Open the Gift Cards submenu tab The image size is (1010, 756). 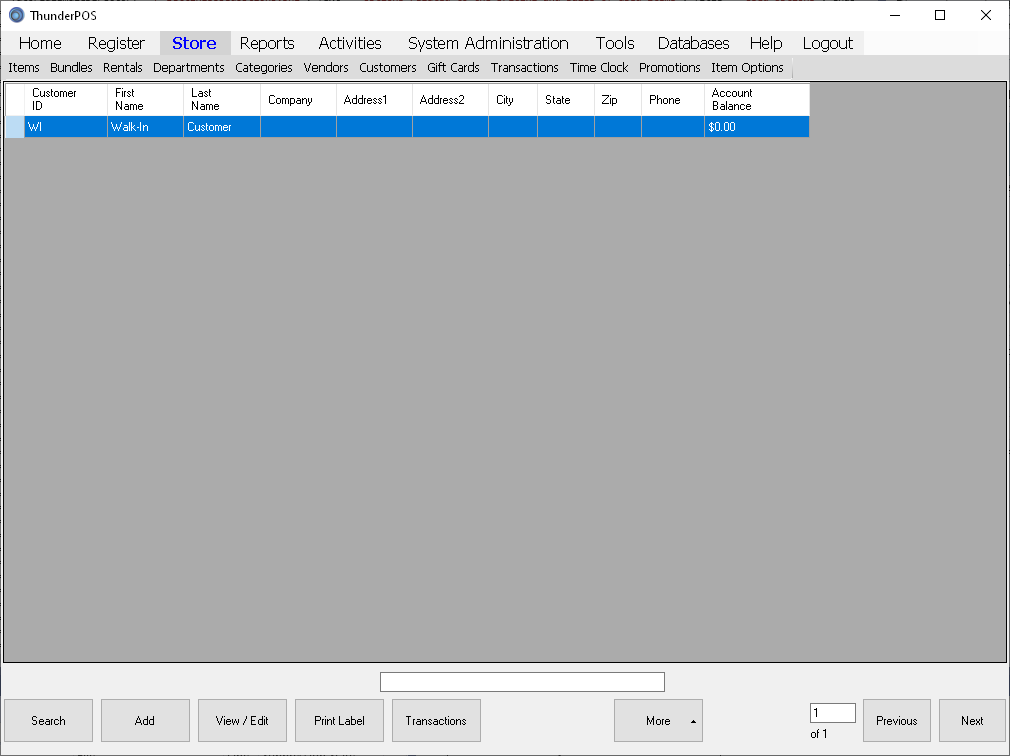click(x=453, y=68)
